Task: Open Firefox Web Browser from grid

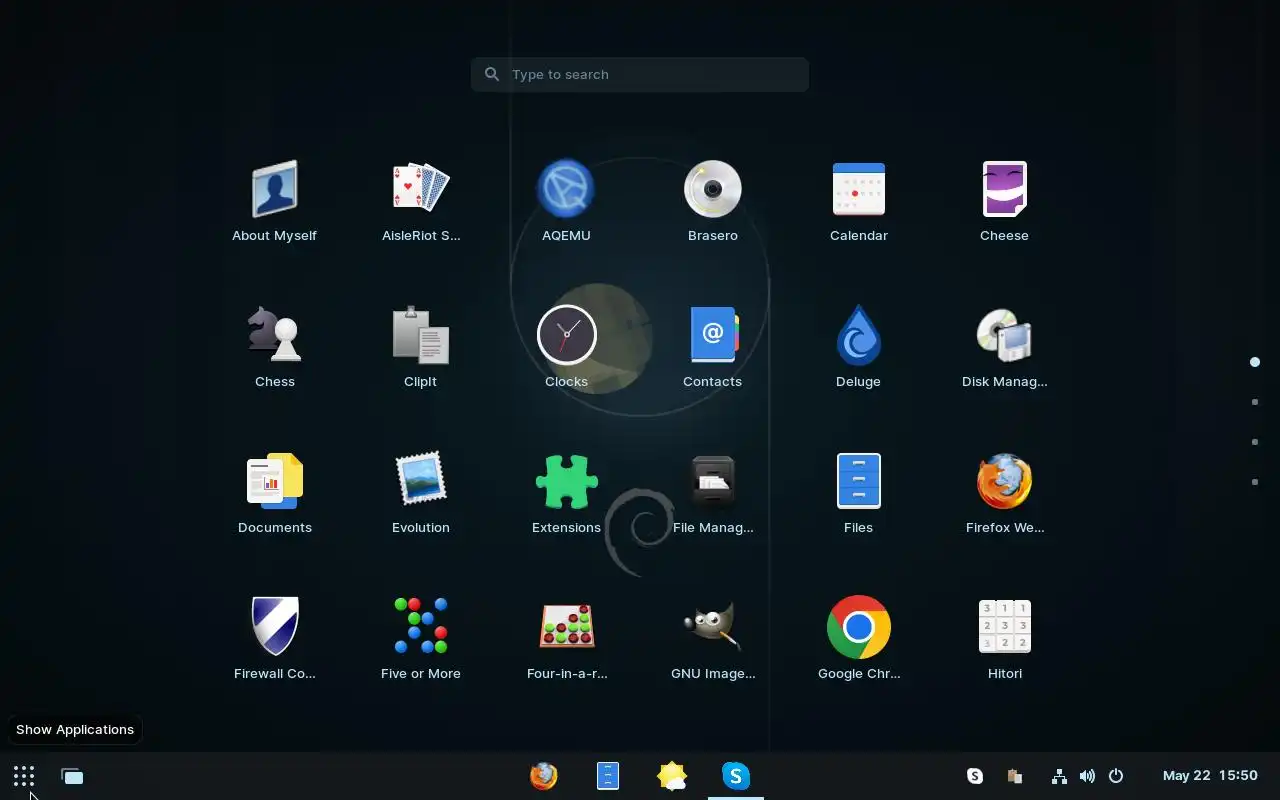Action: click(x=1004, y=493)
